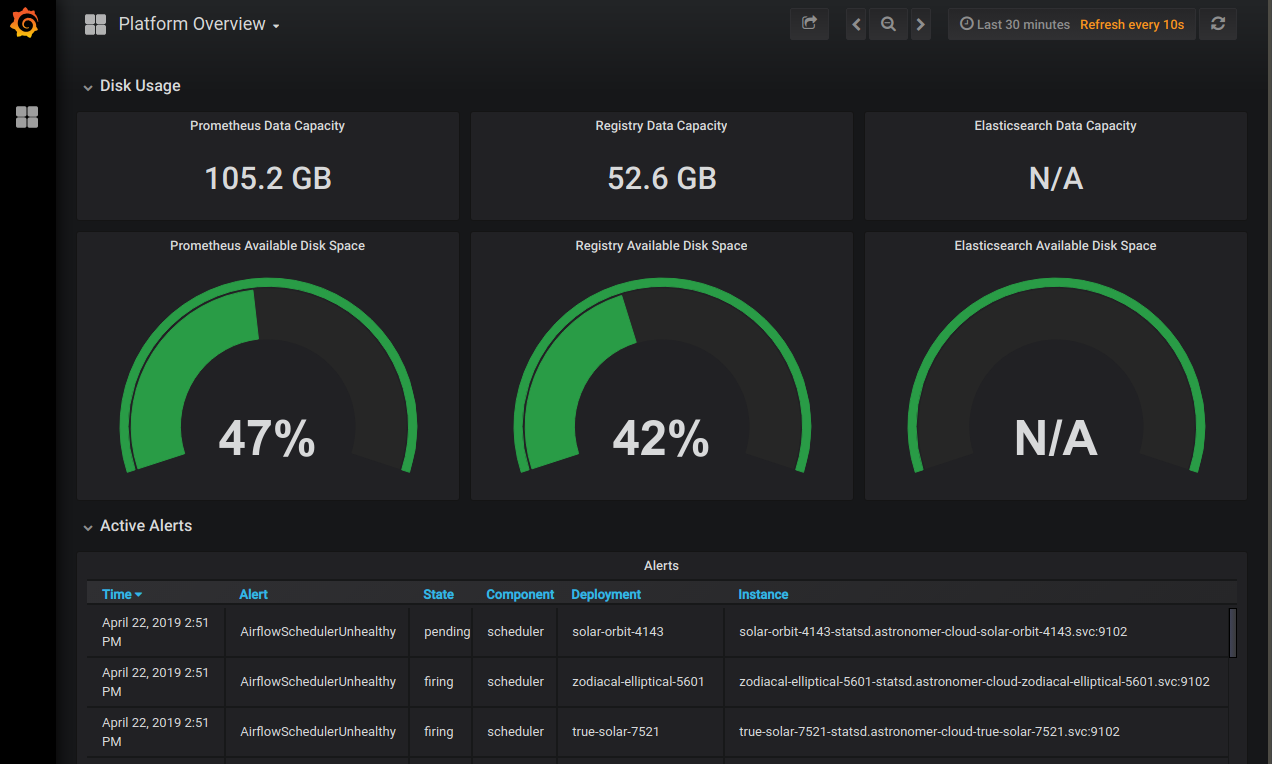Viewport: 1272px width, 764px height.
Task: Click the Prometheus Data Capacity panel title
Action: pyautogui.click(x=267, y=126)
